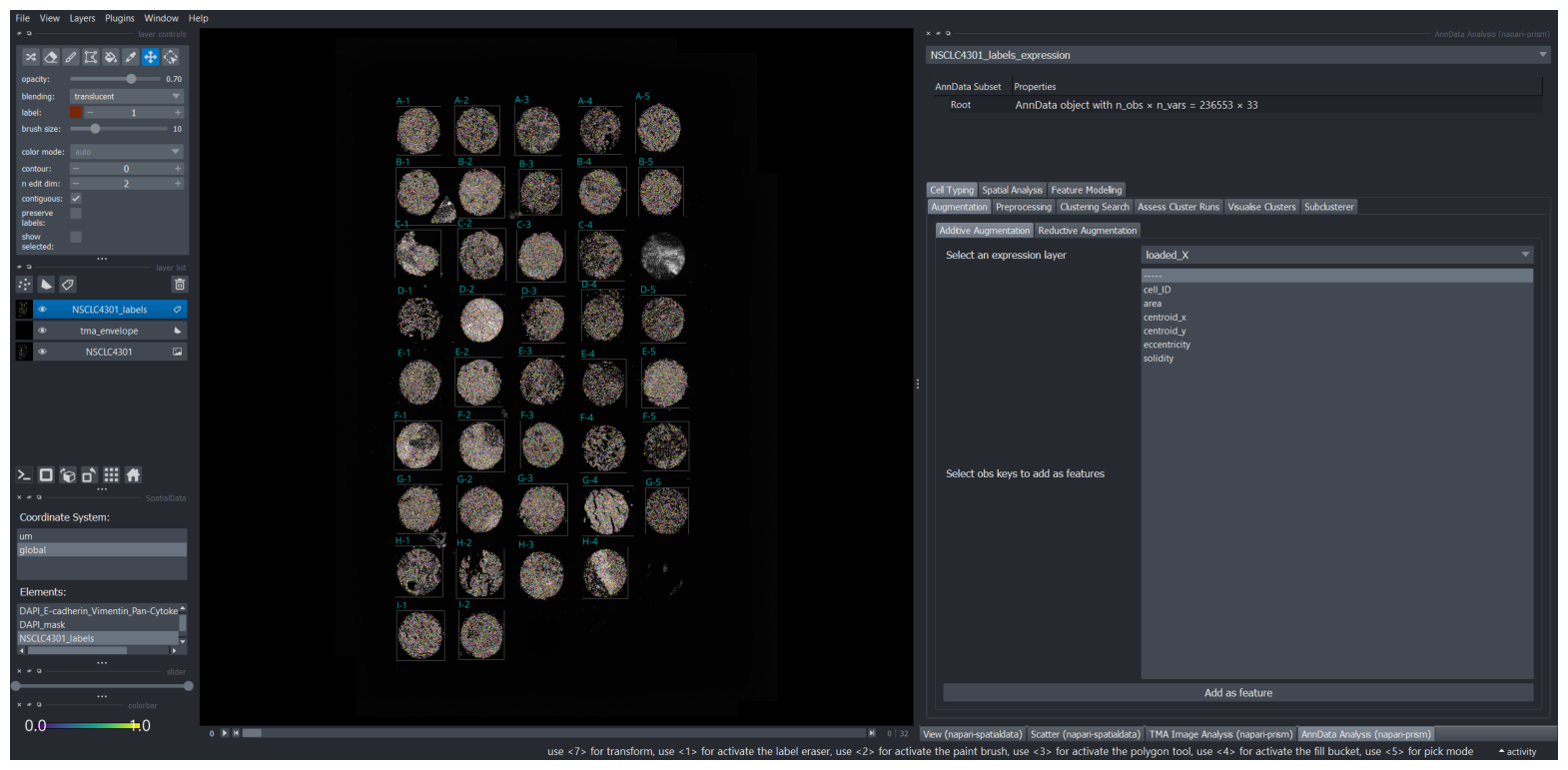The width and height of the screenshot is (1568, 770).
Task: Enable show selected checkbox
Action: [x=76, y=237]
